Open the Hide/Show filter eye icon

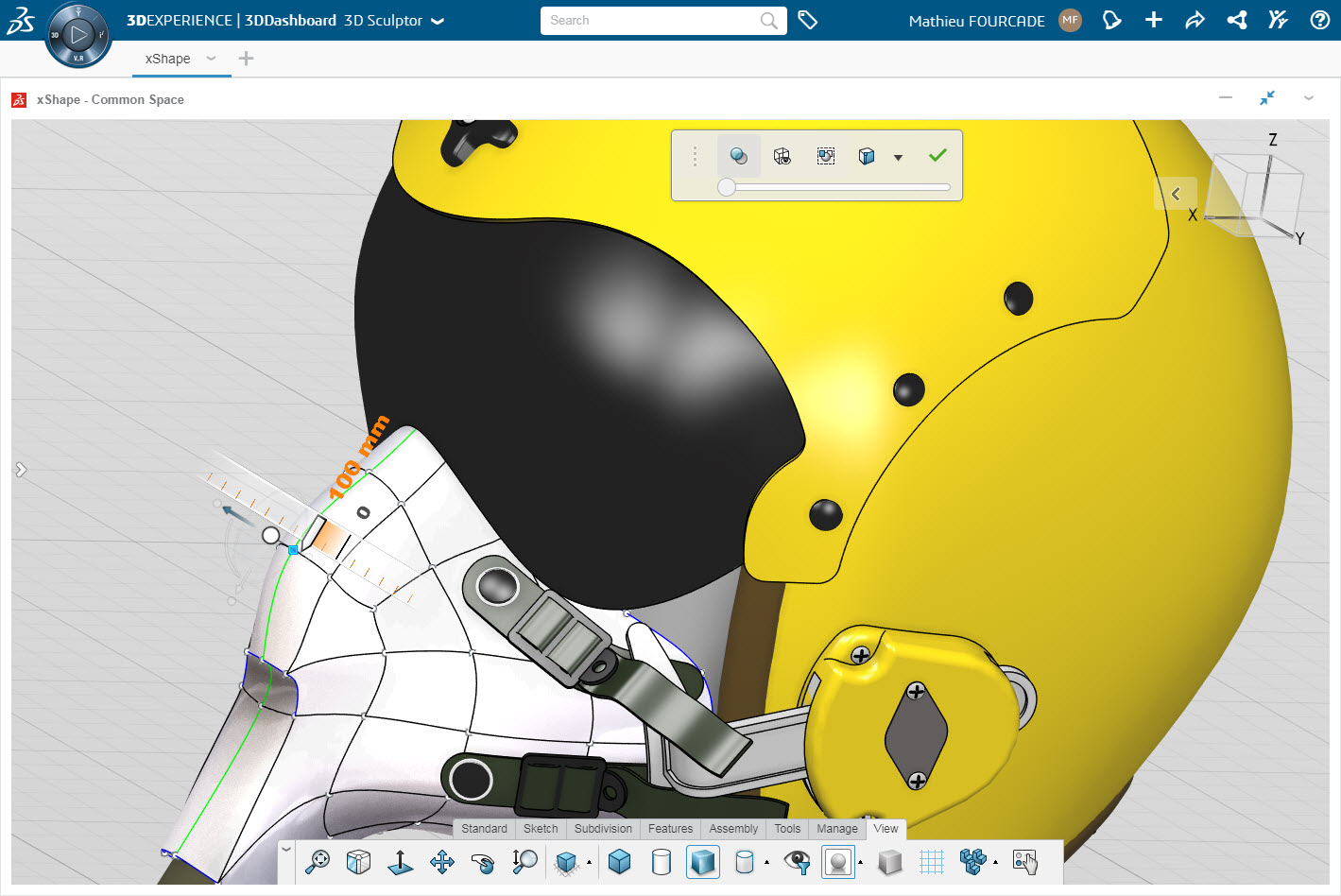(x=797, y=862)
